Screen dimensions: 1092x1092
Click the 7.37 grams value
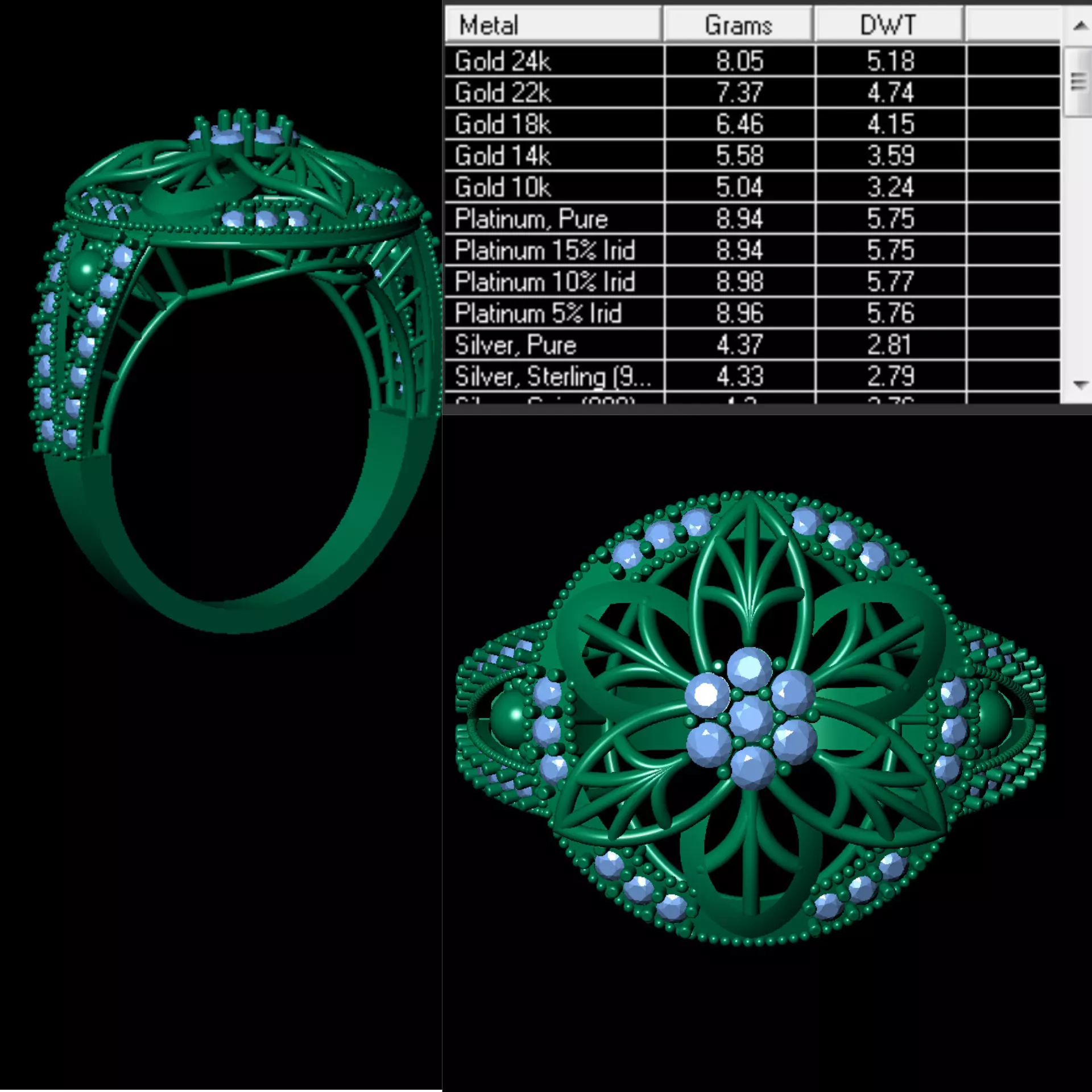coord(739,92)
